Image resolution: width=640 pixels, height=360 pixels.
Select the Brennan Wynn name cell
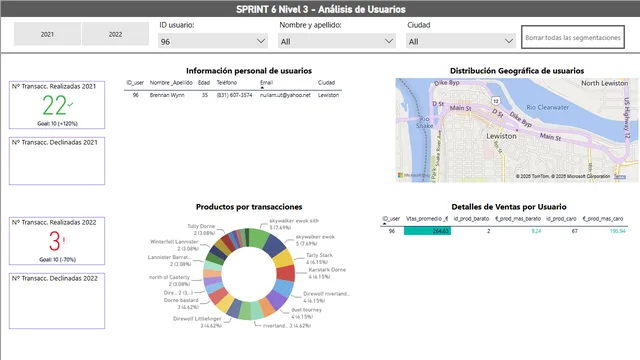[x=167, y=95]
